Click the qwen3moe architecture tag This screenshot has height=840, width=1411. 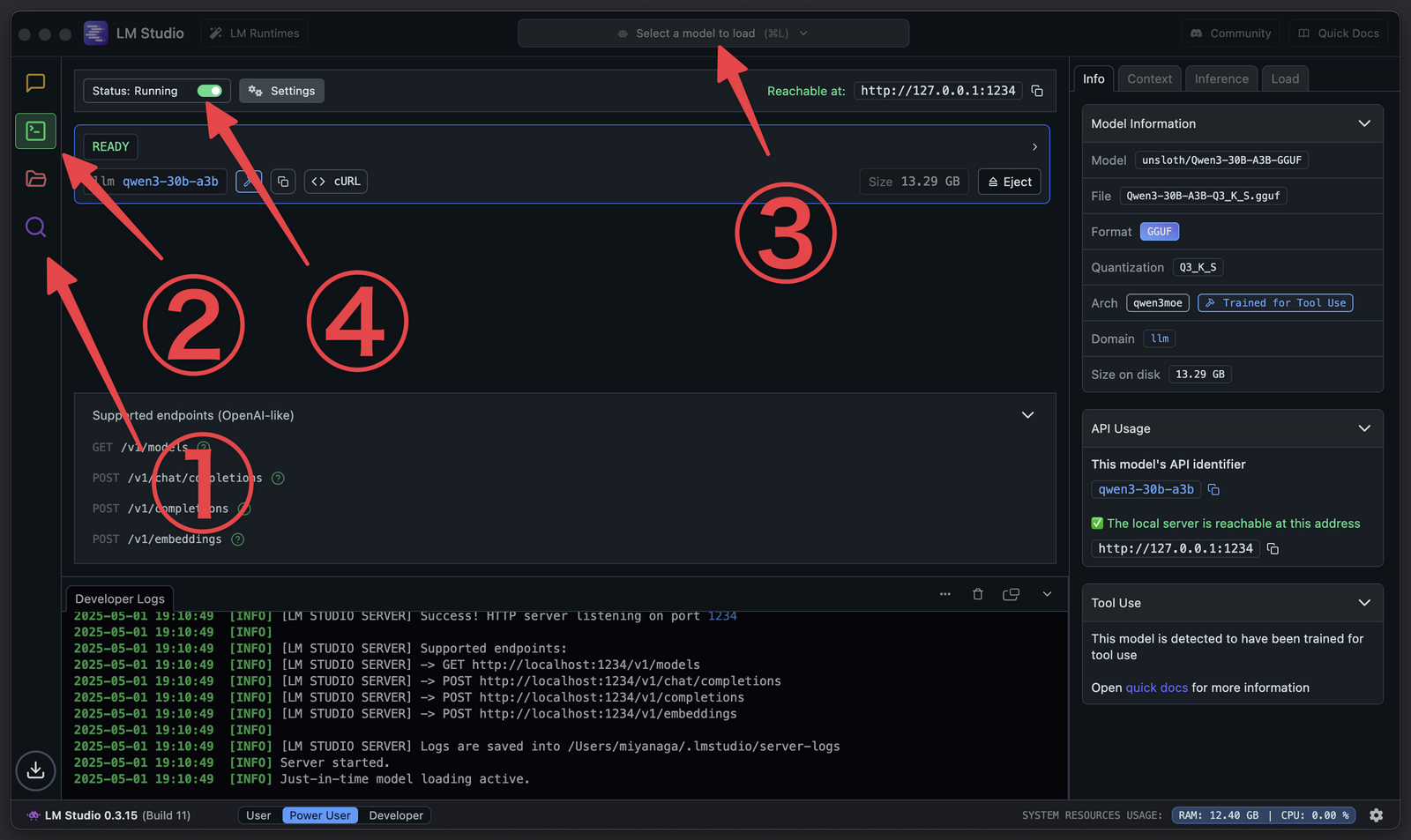(1157, 303)
